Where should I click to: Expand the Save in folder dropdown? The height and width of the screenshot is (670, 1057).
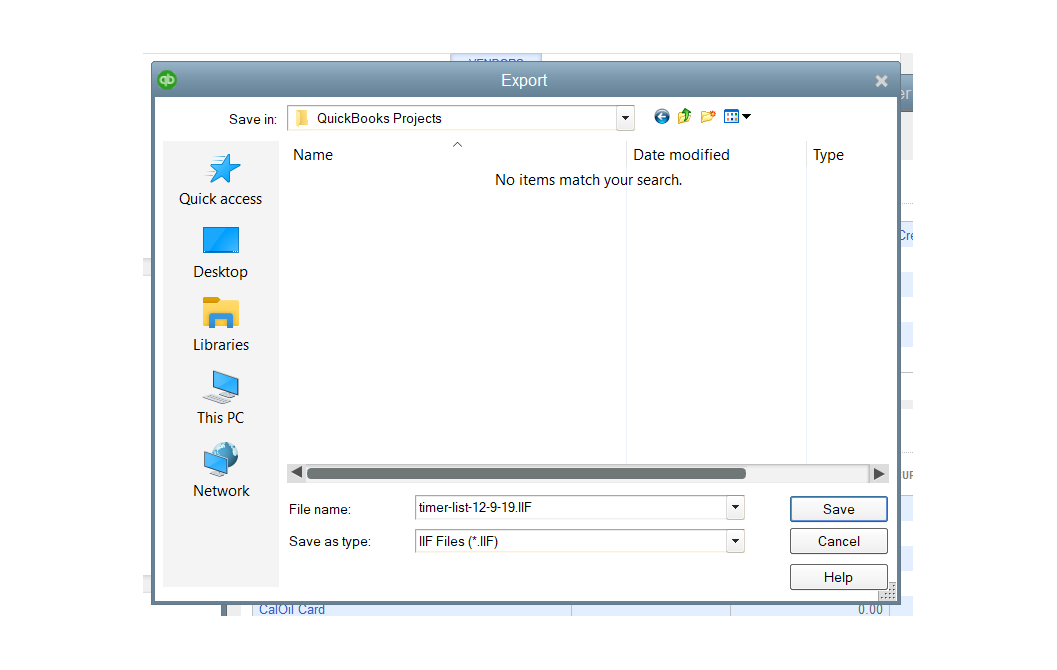[x=625, y=118]
